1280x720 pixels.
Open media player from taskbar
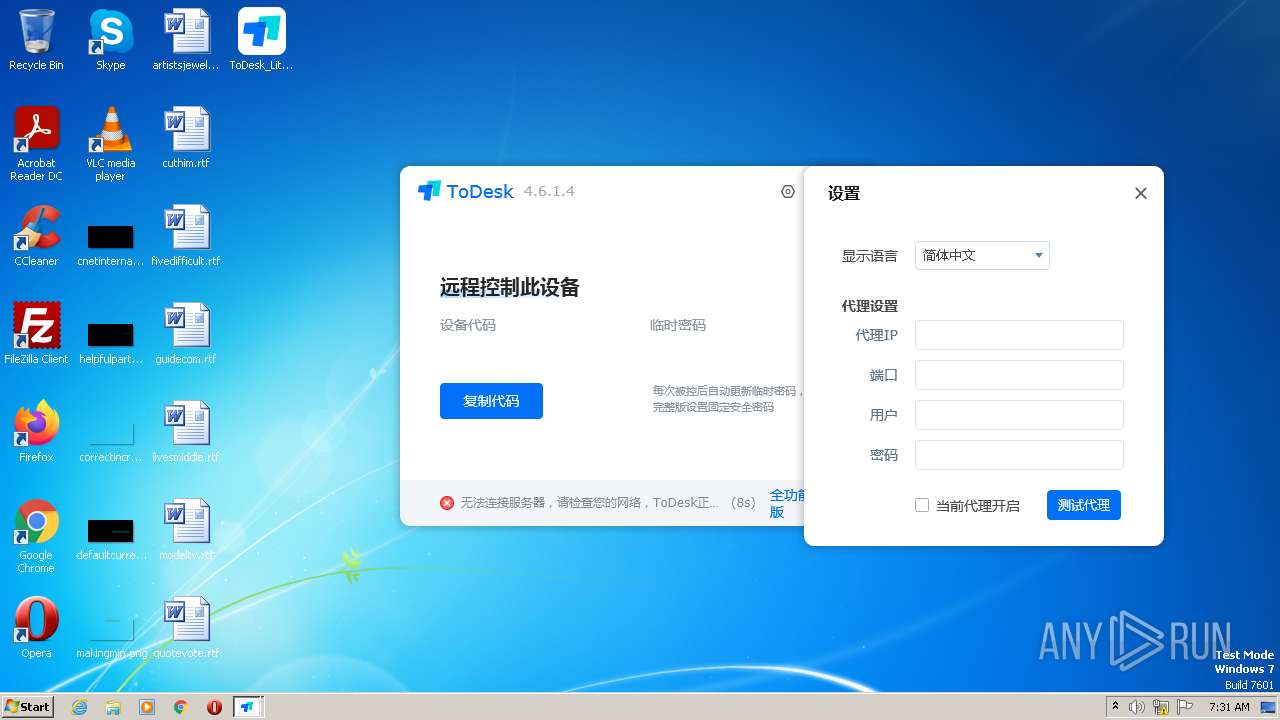click(147, 707)
